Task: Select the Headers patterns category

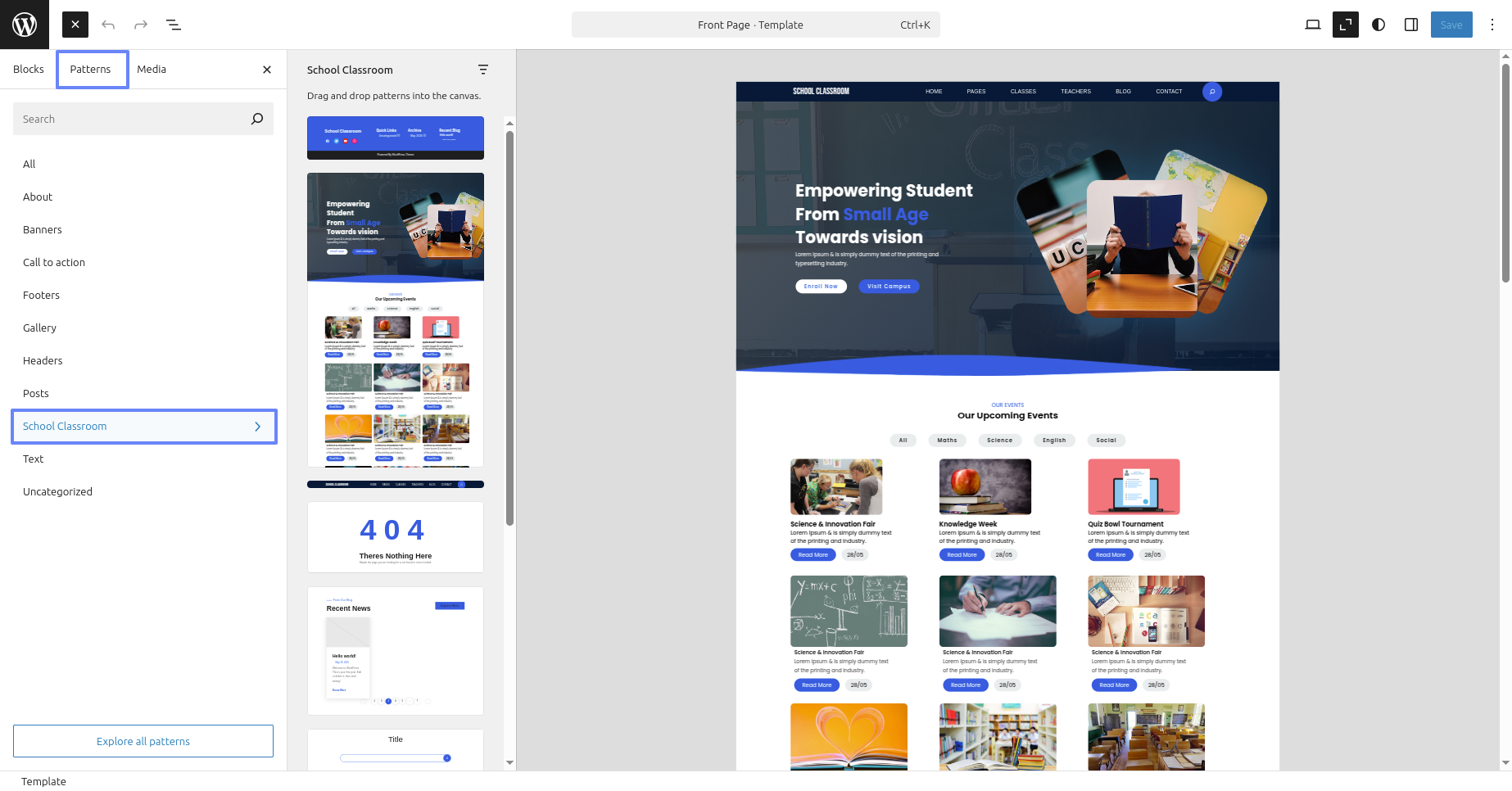Action: point(143,360)
